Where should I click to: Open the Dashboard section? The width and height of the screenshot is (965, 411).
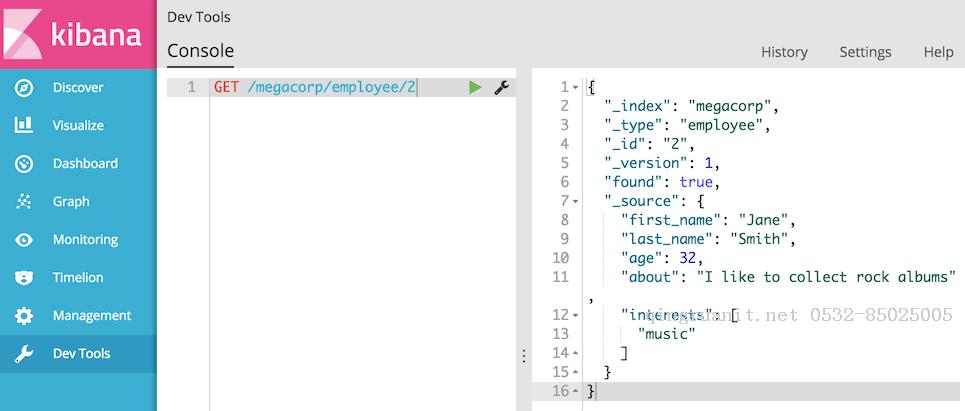(x=85, y=164)
